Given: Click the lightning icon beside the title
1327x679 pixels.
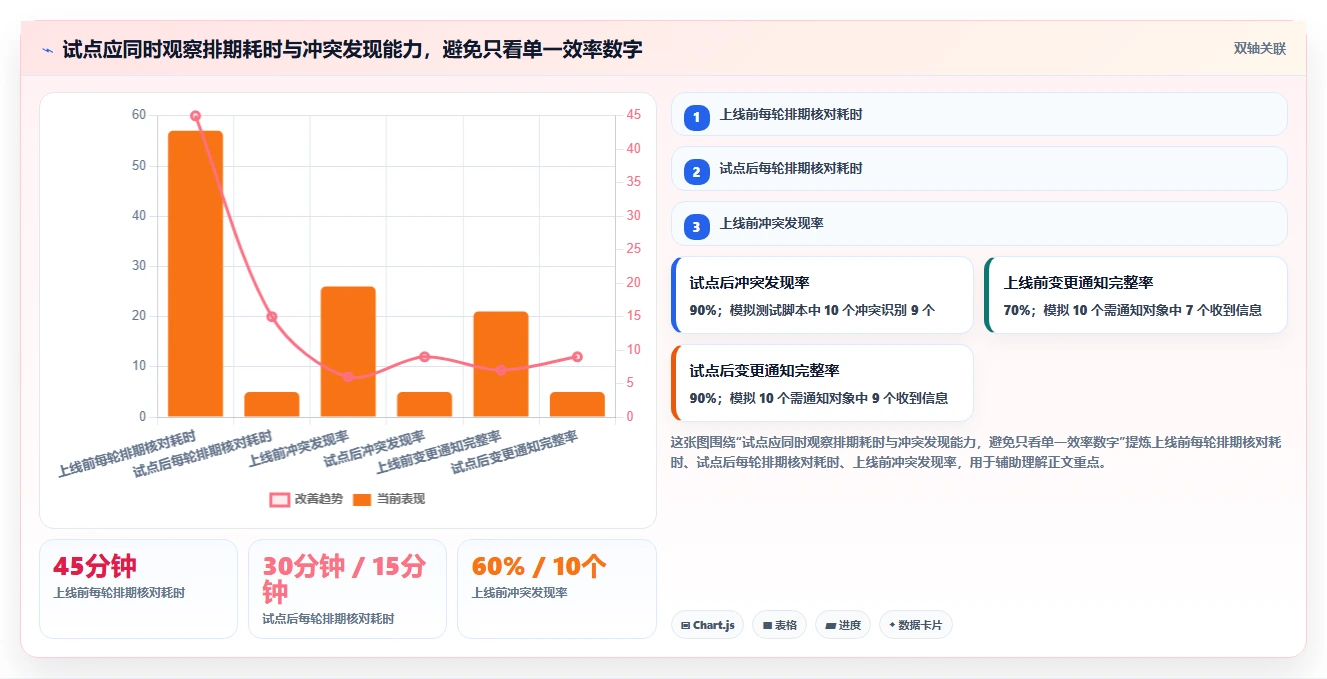Looking at the screenshot, I should (48, 49).
